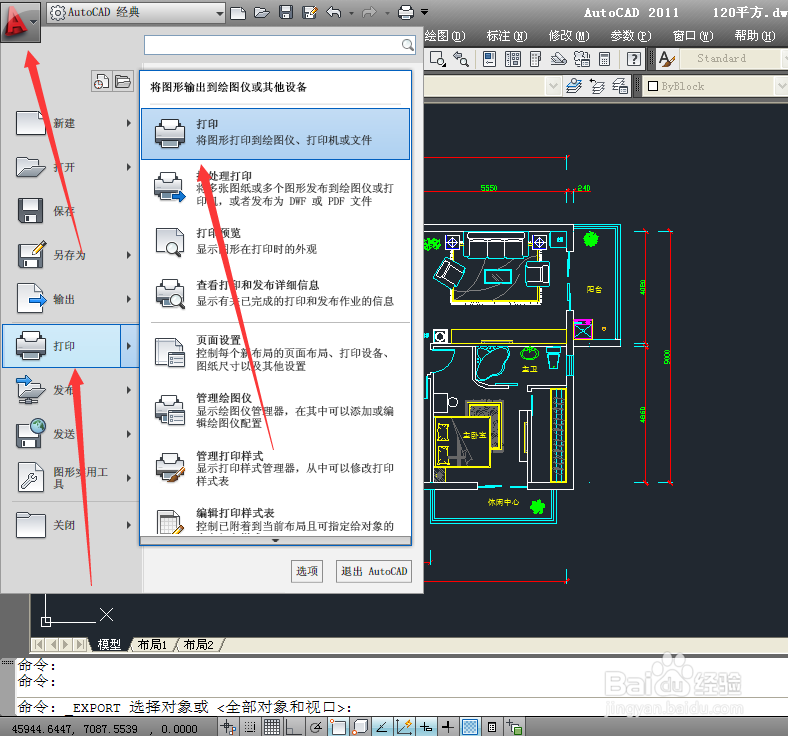The height and width of the screenshot is (736, 788).
Task: Select 关闭 in the application menu
Action: 70,525
